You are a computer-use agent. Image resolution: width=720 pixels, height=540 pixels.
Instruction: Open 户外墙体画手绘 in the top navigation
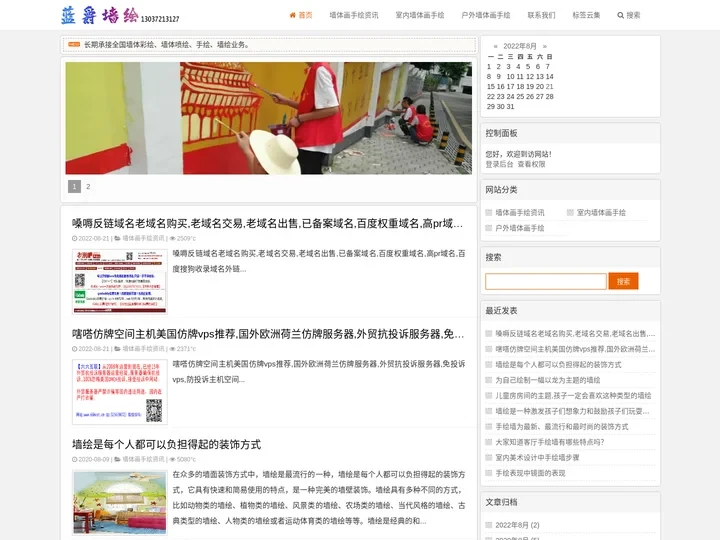coord(486,15)
